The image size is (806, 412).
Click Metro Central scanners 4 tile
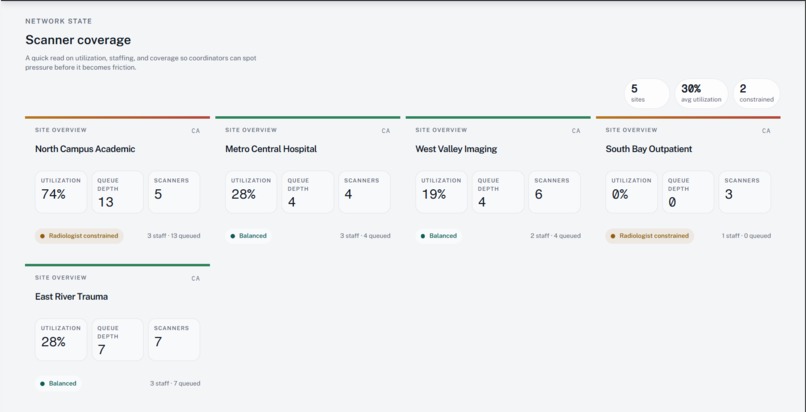click(364, 192)
